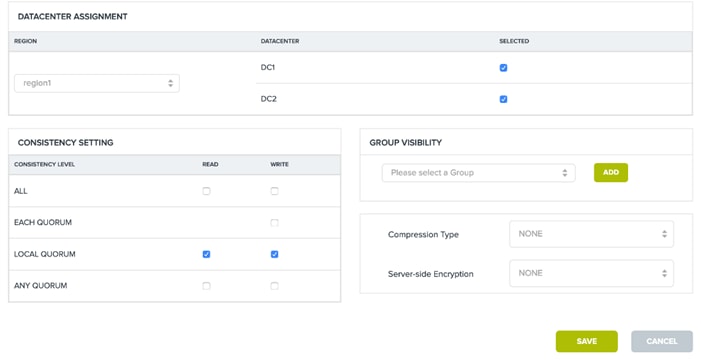
Task: Click the ANY QUORUM label
Action: [x=41, y=285]
